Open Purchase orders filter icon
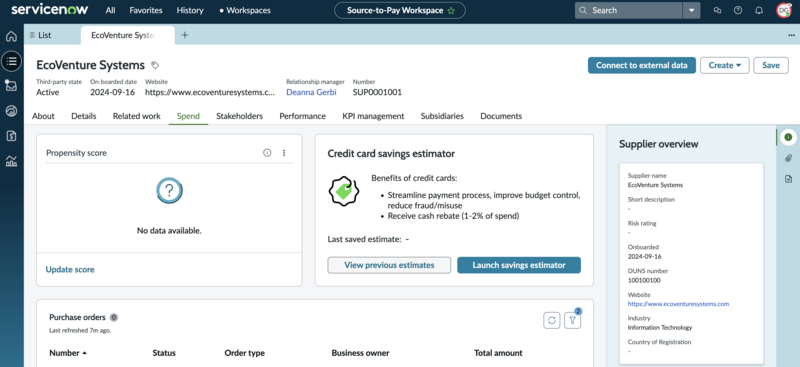 [x=572, y=320]
